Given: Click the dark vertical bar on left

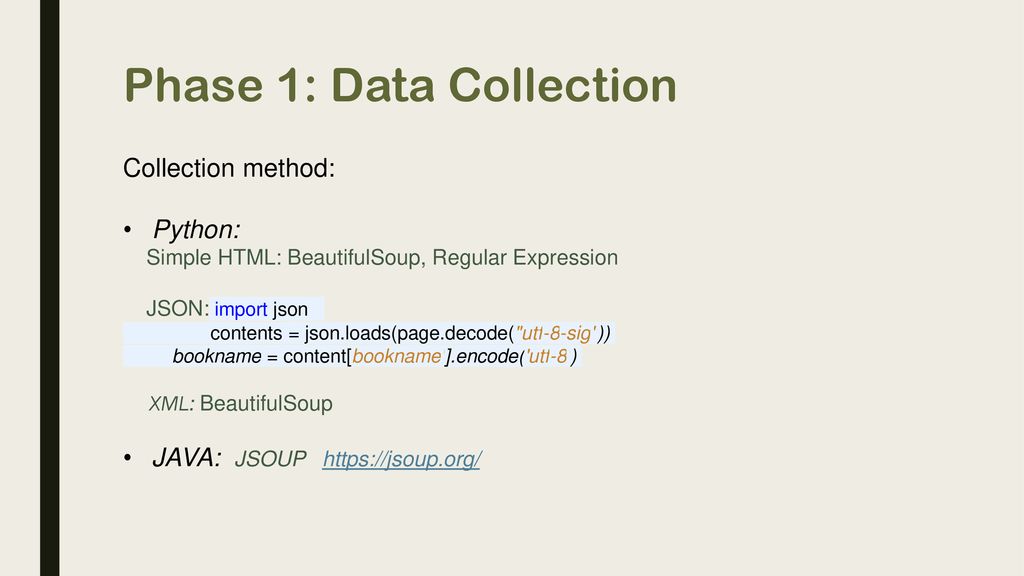Looking at the screenshot, I should pos(50,288).
